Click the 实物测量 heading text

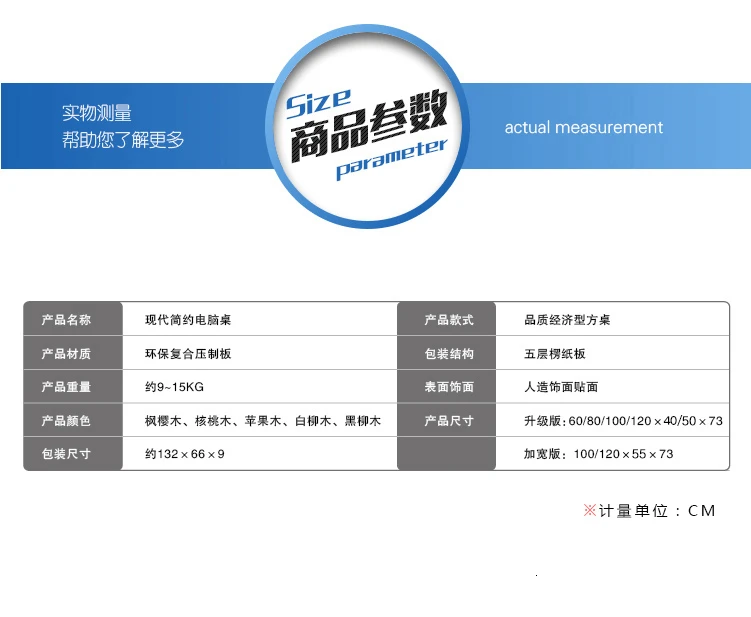click(97, 113)
